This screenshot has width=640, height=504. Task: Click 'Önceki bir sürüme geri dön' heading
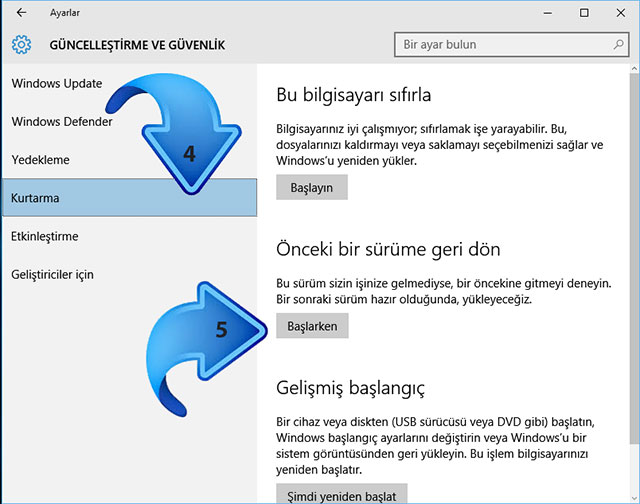click(x=388, y=249)
